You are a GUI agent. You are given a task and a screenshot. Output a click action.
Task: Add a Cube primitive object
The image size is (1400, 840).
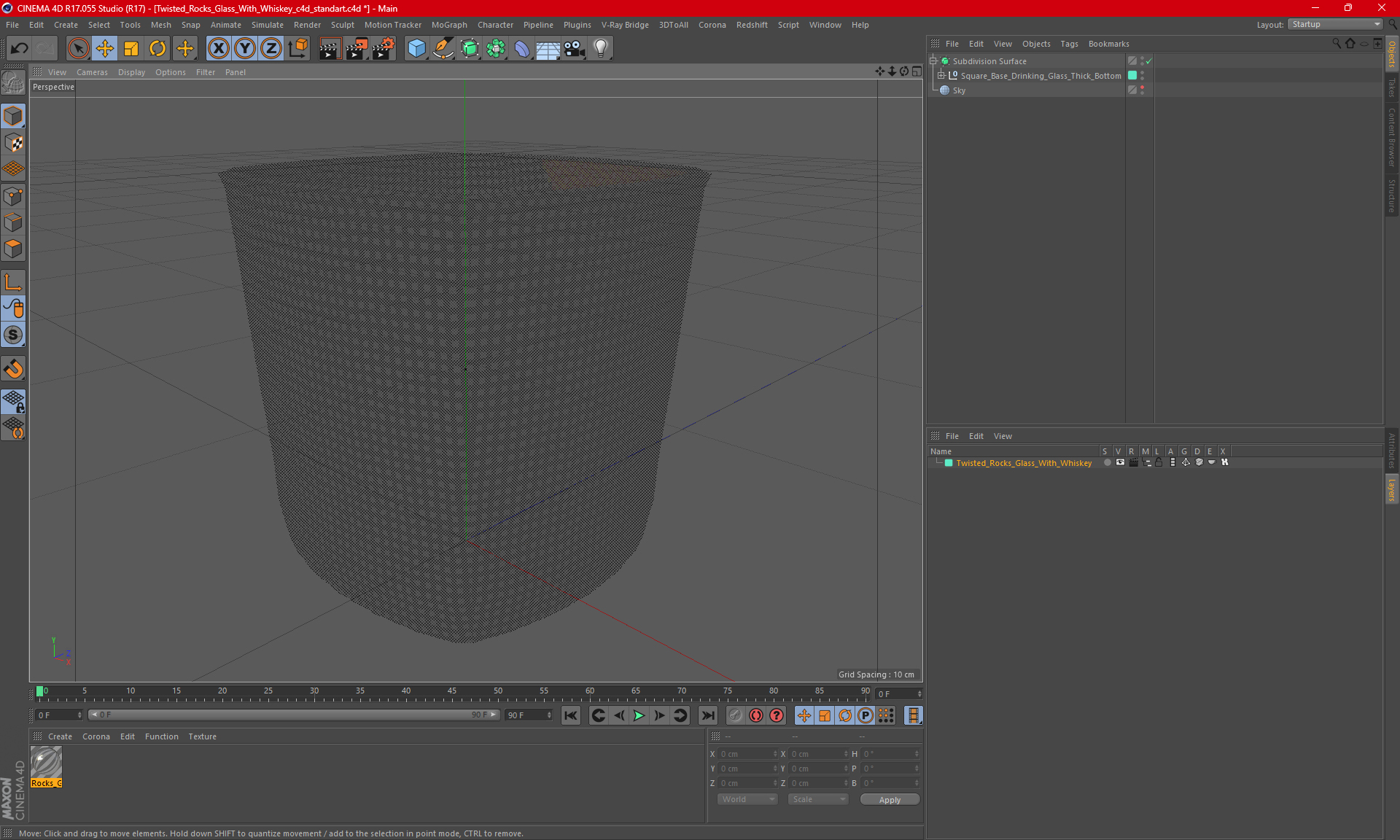[x=416, y=48]
